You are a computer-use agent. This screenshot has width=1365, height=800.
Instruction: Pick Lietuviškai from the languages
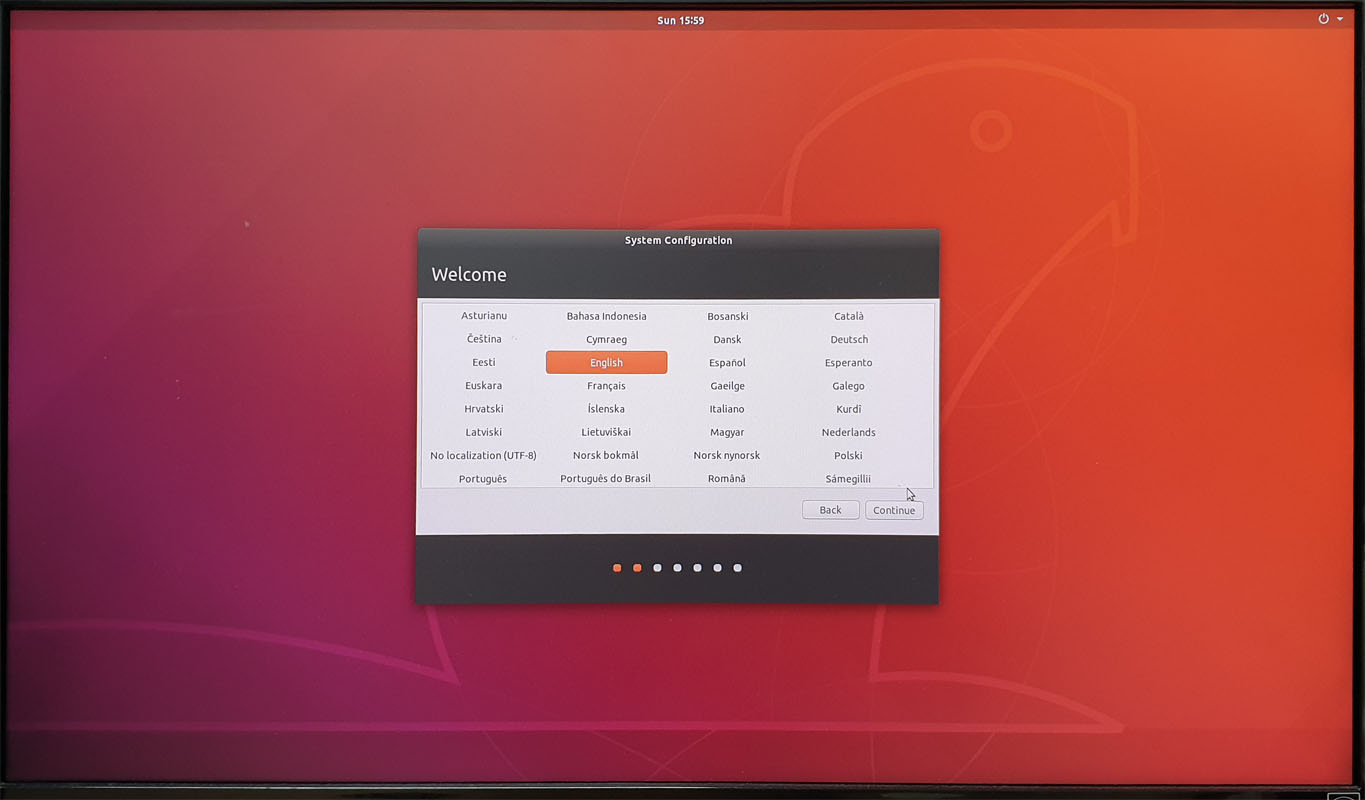(606, 432)
